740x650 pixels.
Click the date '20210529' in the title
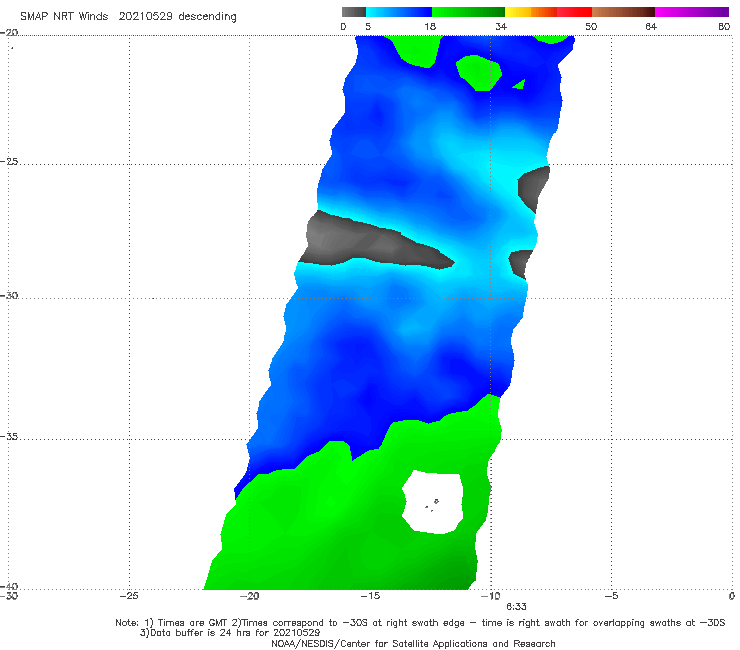click(145, 17)
